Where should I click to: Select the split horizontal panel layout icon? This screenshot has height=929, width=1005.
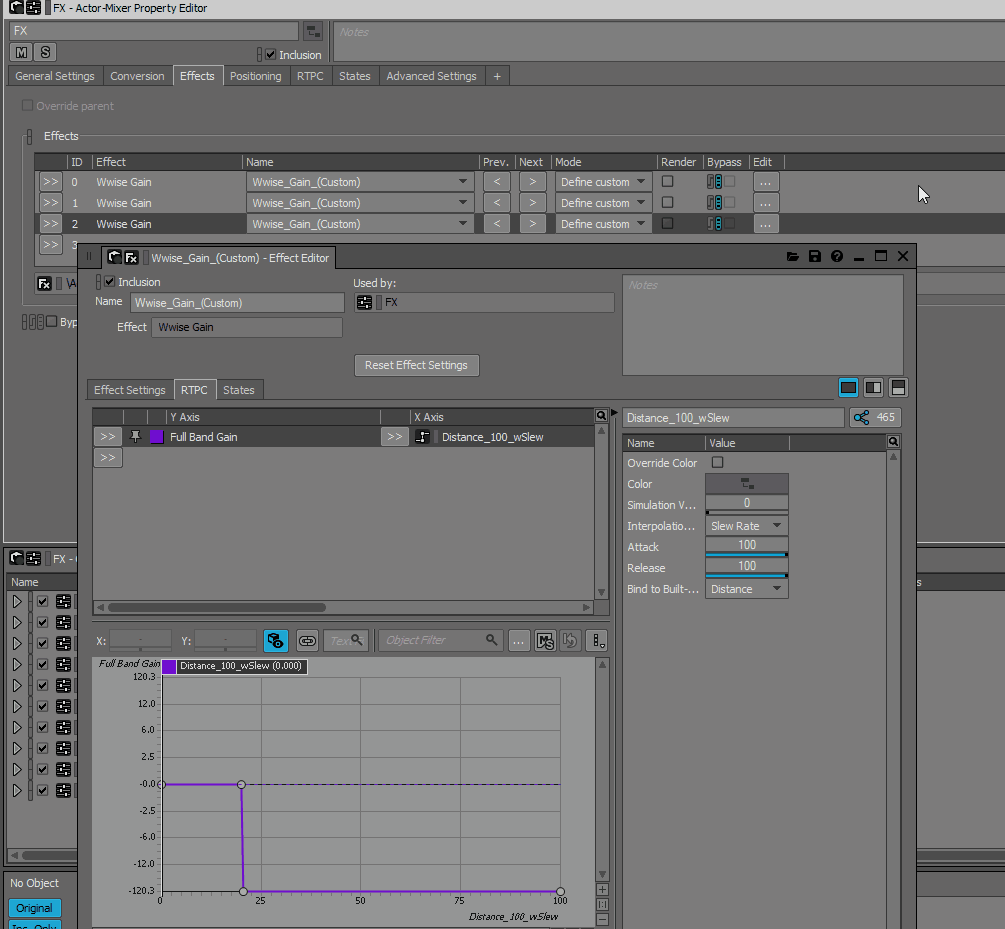(x=898, y=387)
